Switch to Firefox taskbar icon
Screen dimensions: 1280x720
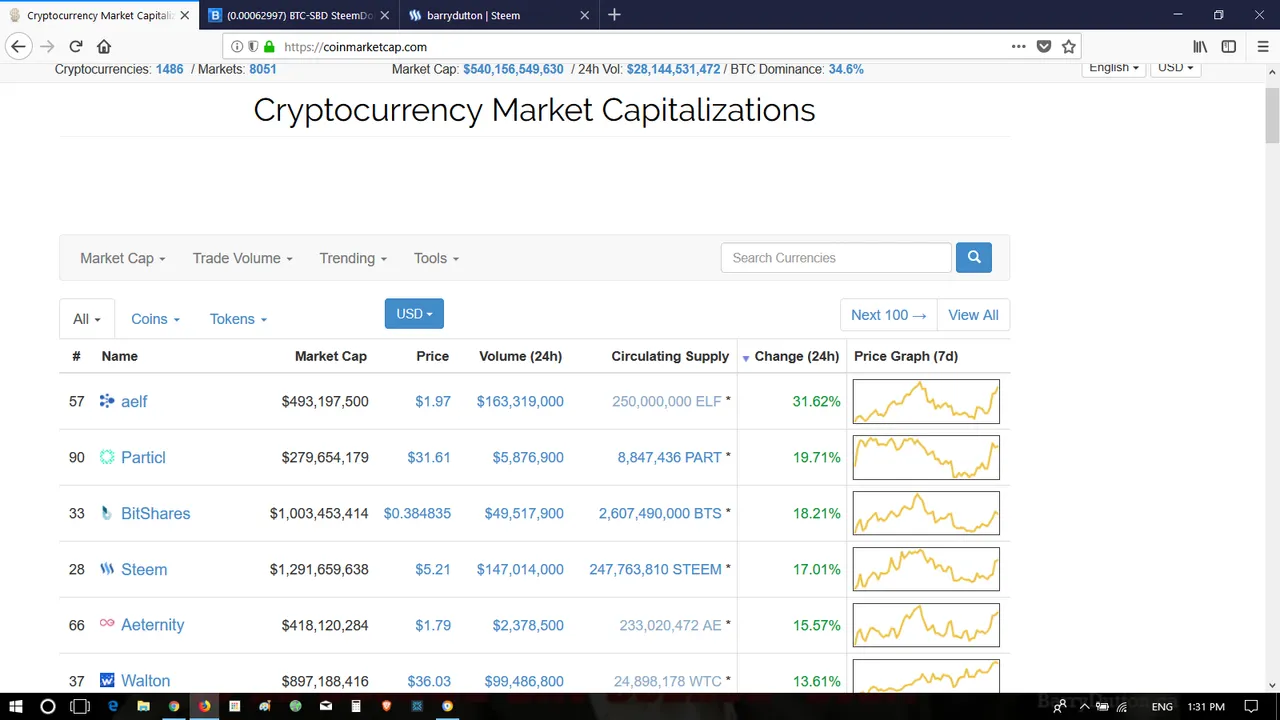click(204, 706)
